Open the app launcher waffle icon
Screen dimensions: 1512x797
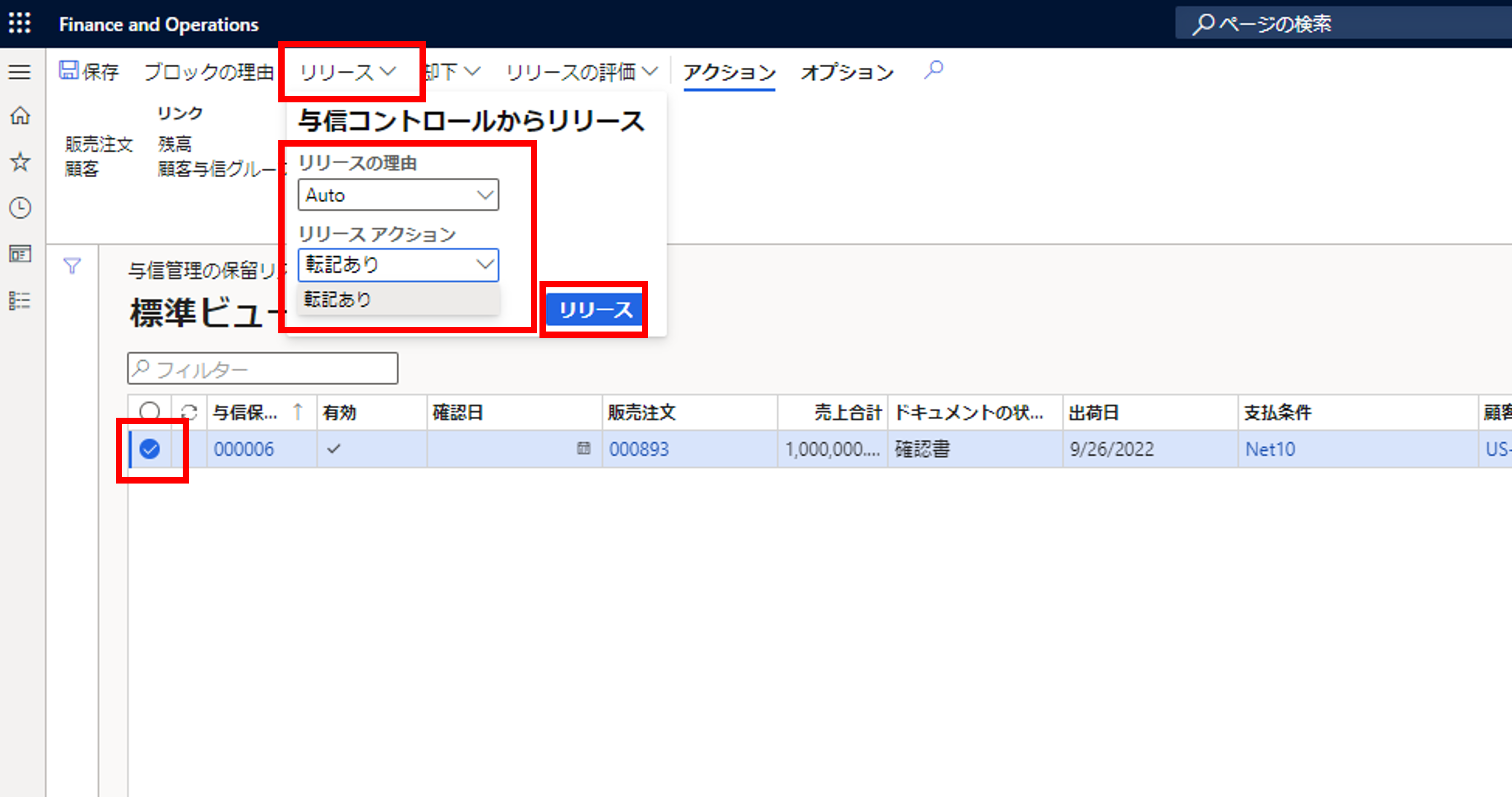click(20, 23)
